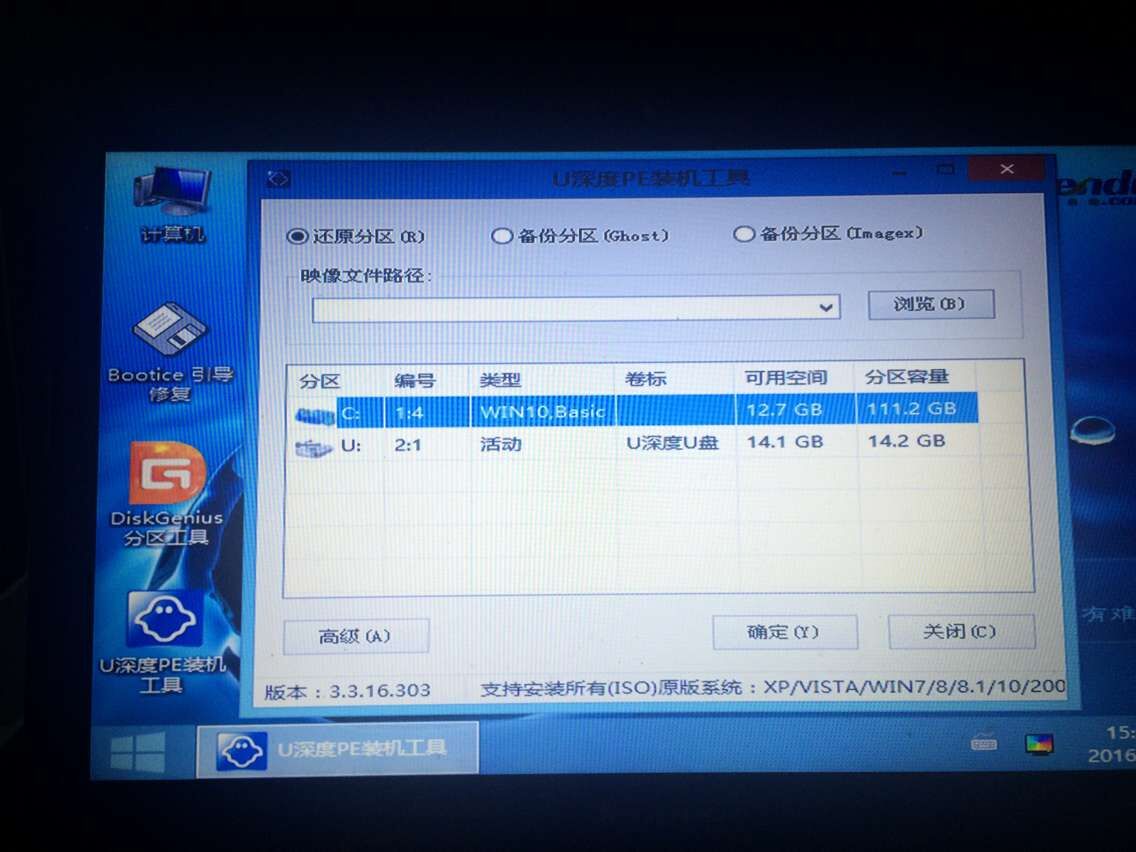This screenshot has width=1136, height=852.
Task: Click the U深度U盘 volume label
Action: (672, 443)
